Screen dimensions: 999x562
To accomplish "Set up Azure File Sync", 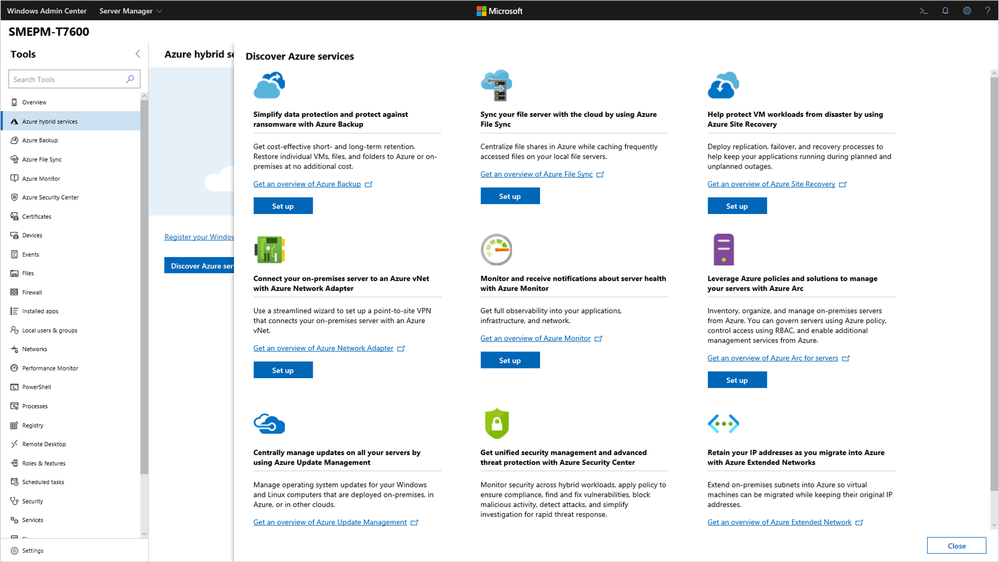I will coord(510,196).
